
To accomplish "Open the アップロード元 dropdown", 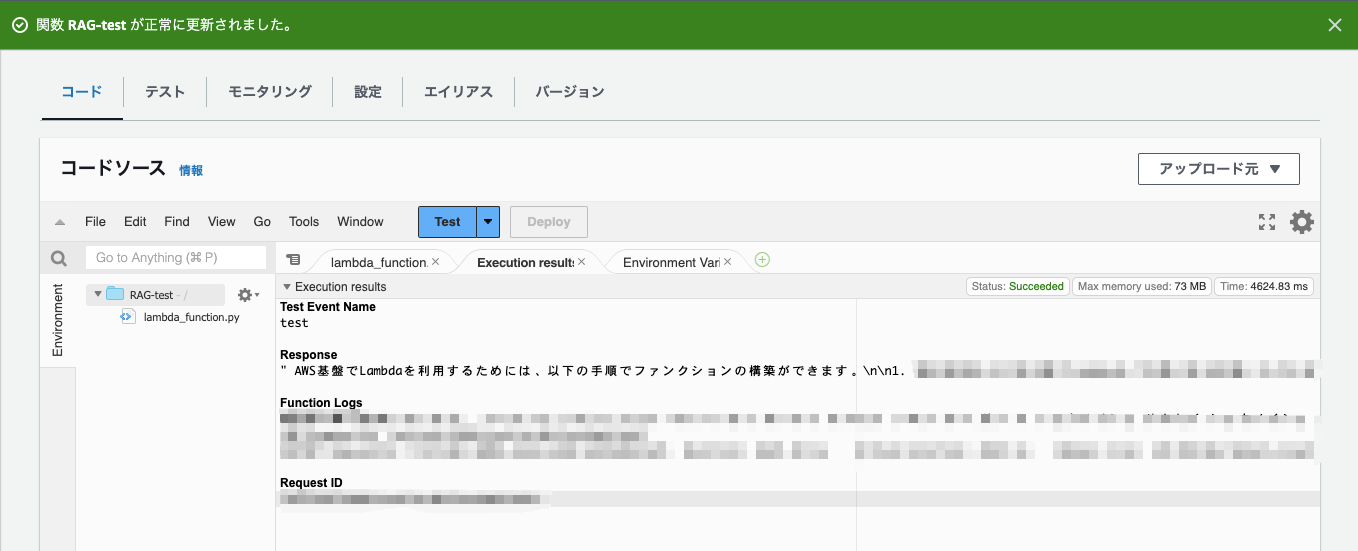I will point(1218,169).
